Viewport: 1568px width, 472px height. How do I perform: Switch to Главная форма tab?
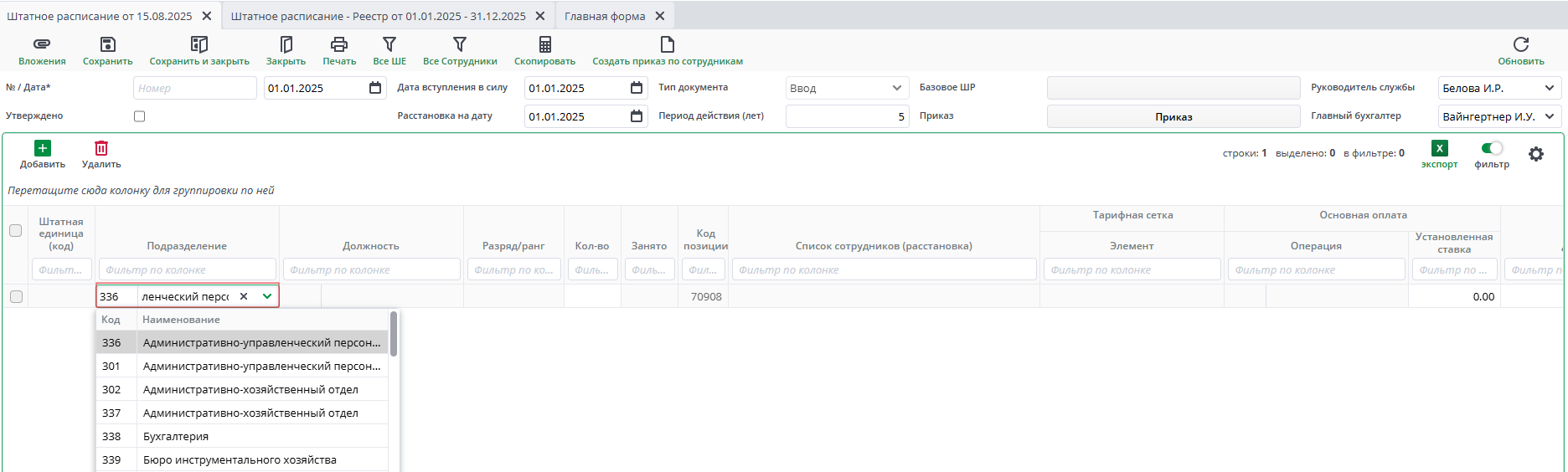pos(605,16)
